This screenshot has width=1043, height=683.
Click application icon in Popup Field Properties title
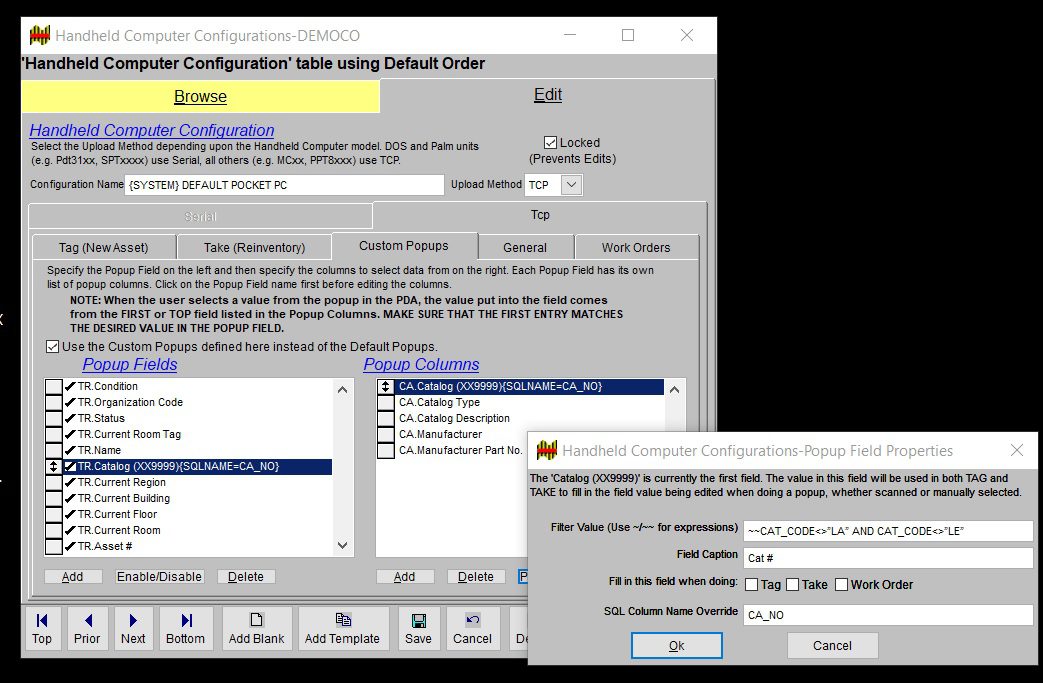click(x=547, y=450)
